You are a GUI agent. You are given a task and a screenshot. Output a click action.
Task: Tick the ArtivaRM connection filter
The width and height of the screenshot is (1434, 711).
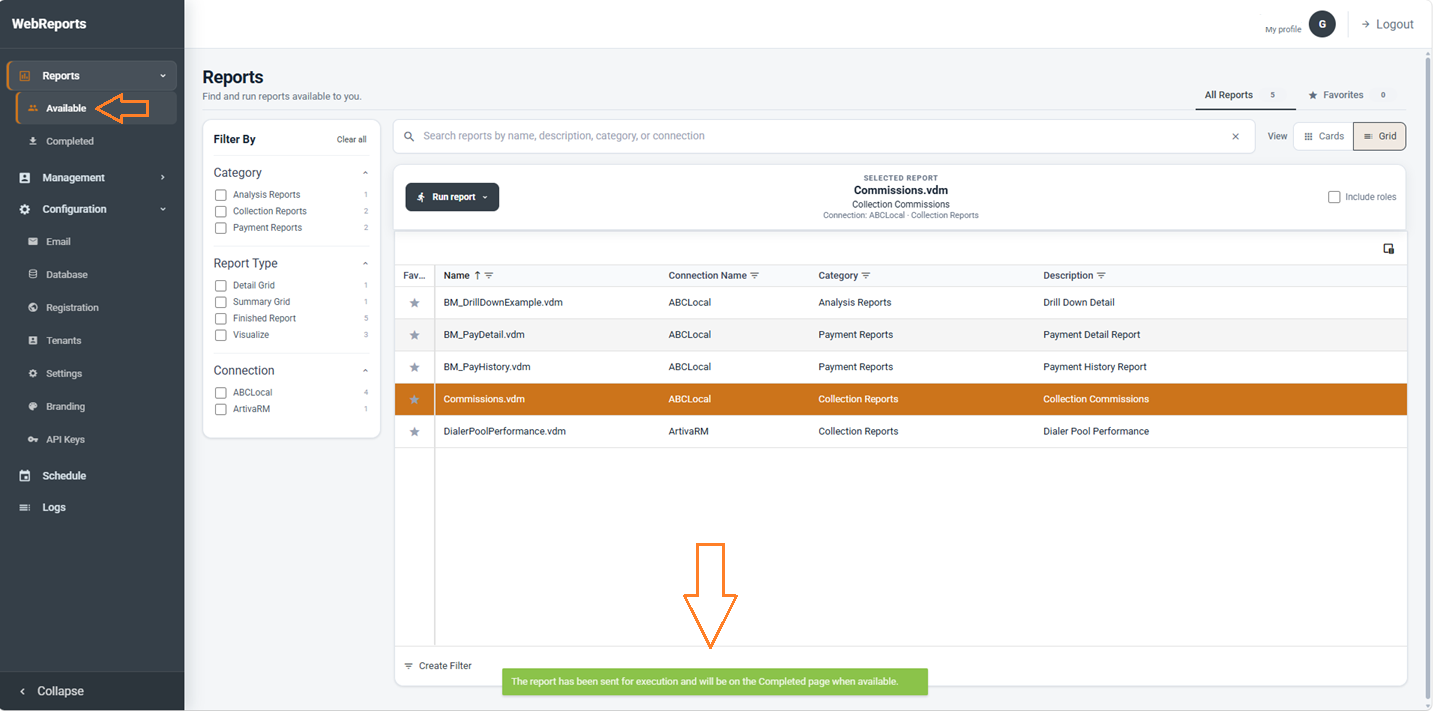pos(221,409)
